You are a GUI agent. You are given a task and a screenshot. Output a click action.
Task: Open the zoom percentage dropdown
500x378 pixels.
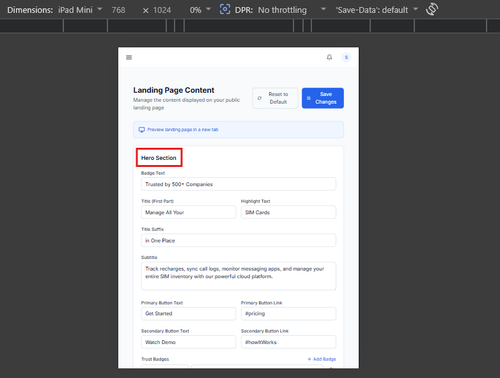click(200, 10)
